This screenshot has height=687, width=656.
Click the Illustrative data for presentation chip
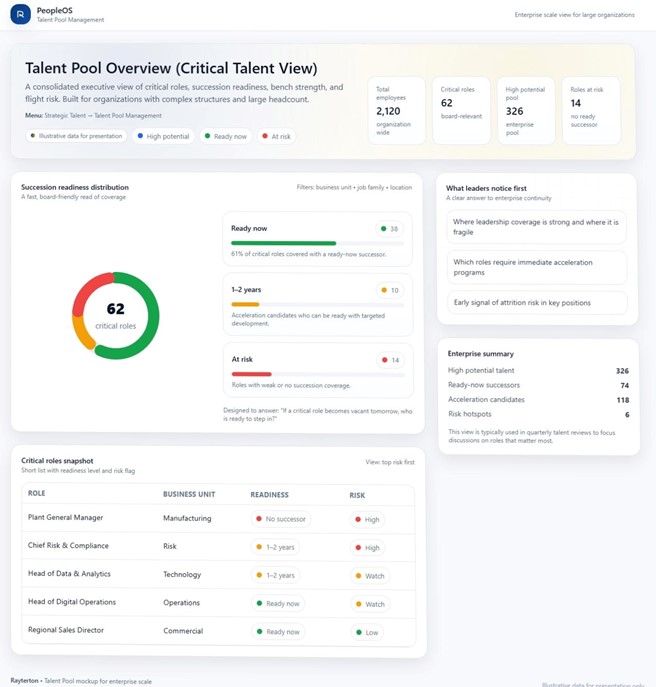[77, 136]
